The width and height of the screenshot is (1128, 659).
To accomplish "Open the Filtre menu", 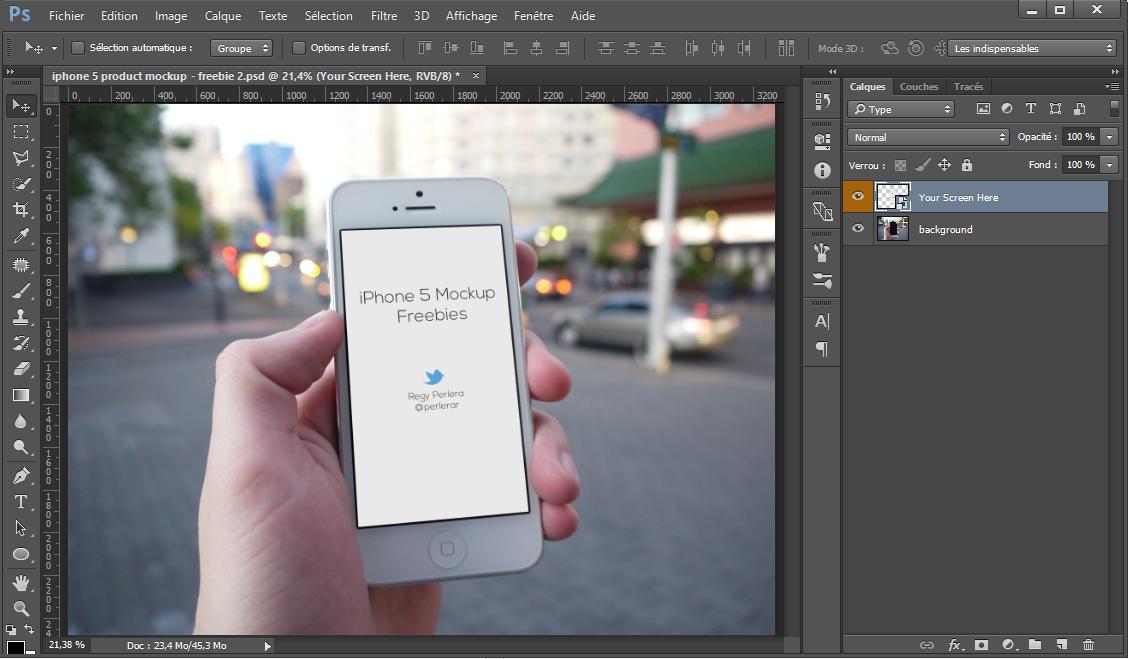I will coord(383,15).
